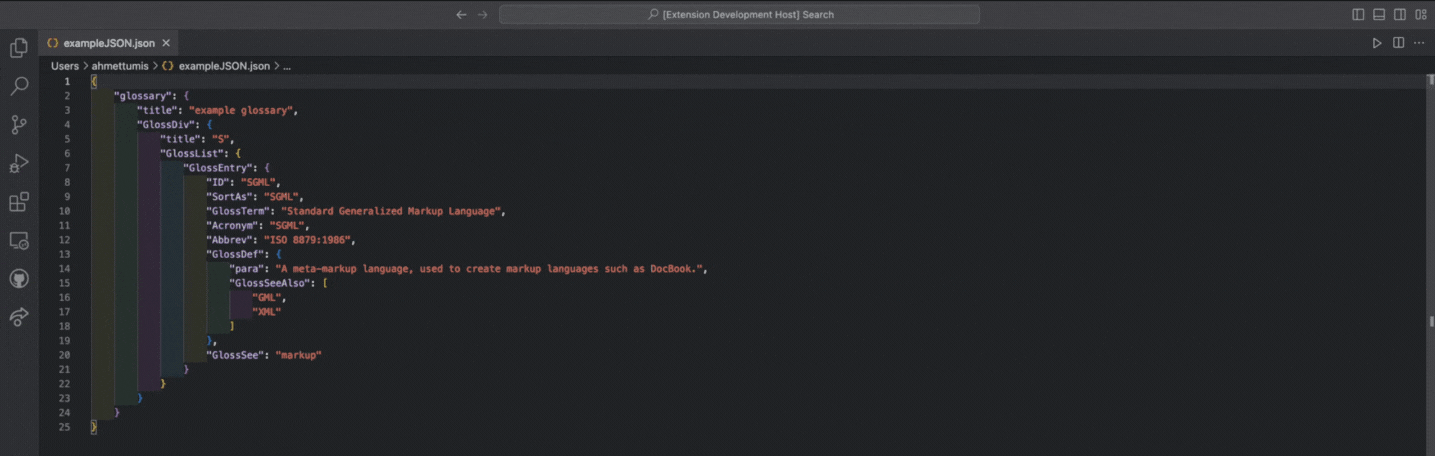The image size is (1435, 456).
Task: Click line number 14 in the gutter
Action: click(x=65, y=269)
